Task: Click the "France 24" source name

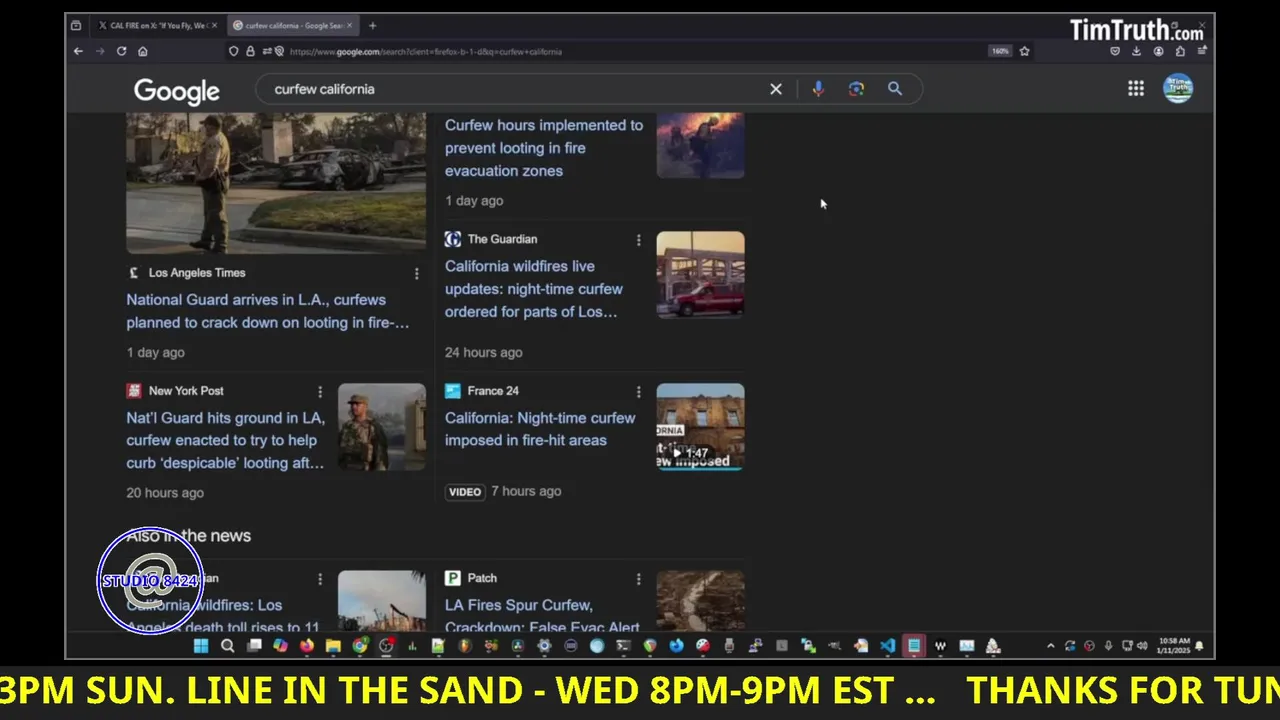Action: pyautogui.click(x=493, y=391)
